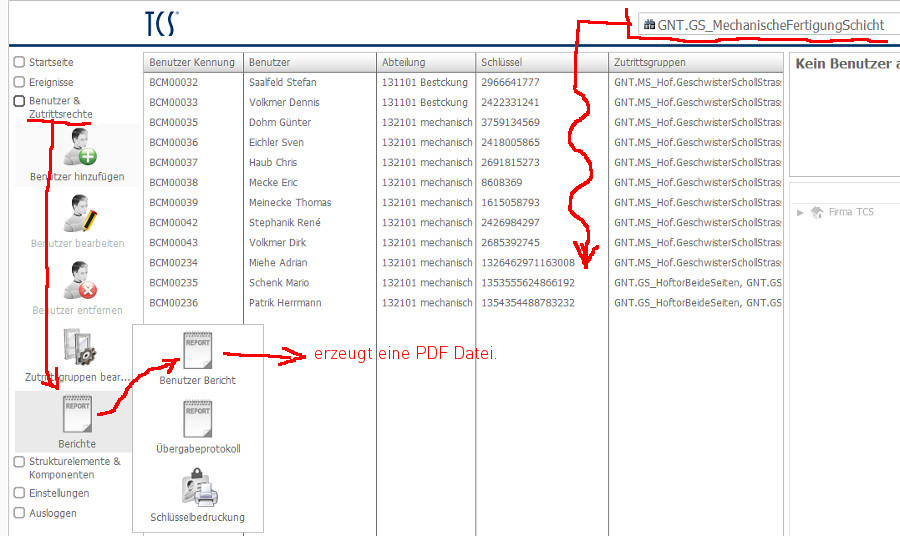Screen dimensions: 900x536
Task: Open the Übergabeprotokoll report icon
Action: pyautogui.click(x=197, y=420)
